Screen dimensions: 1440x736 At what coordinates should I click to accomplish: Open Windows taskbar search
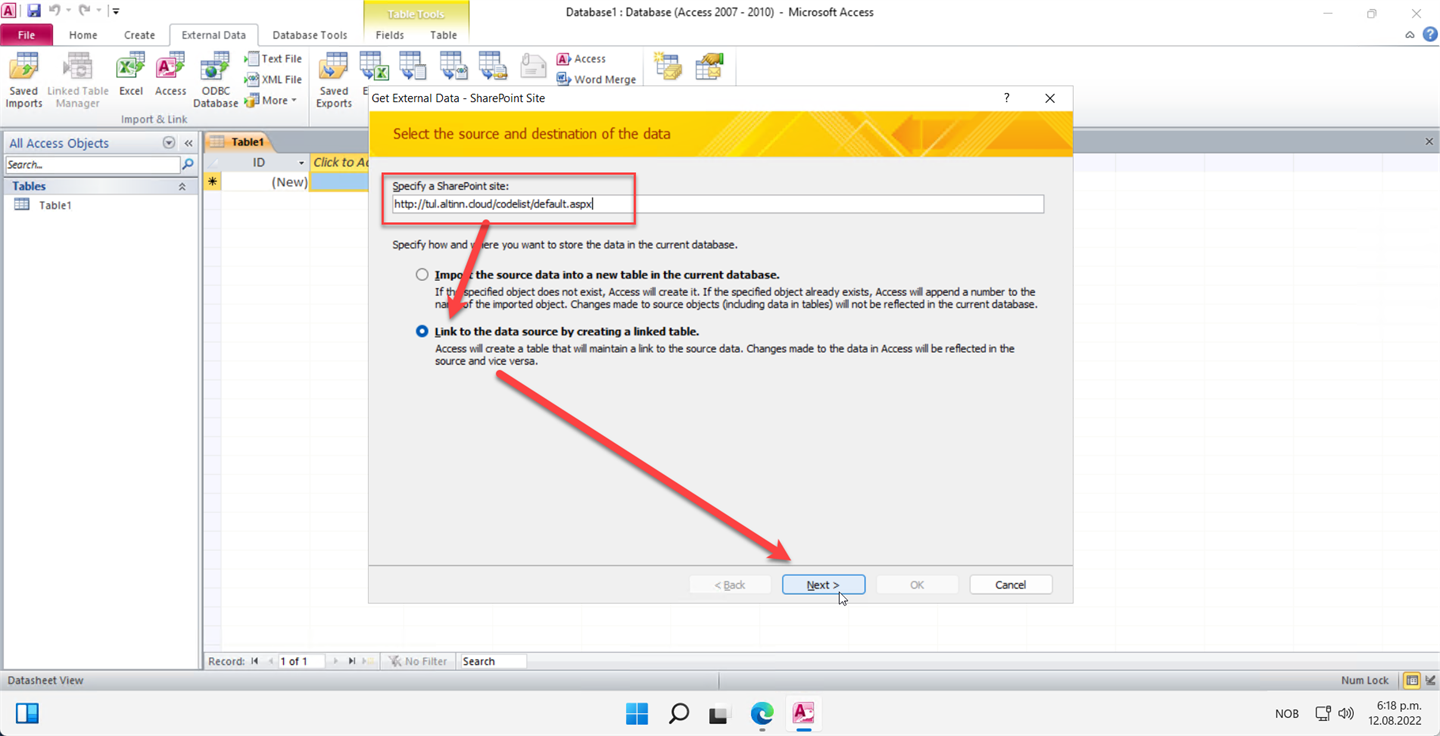[679, 713]
